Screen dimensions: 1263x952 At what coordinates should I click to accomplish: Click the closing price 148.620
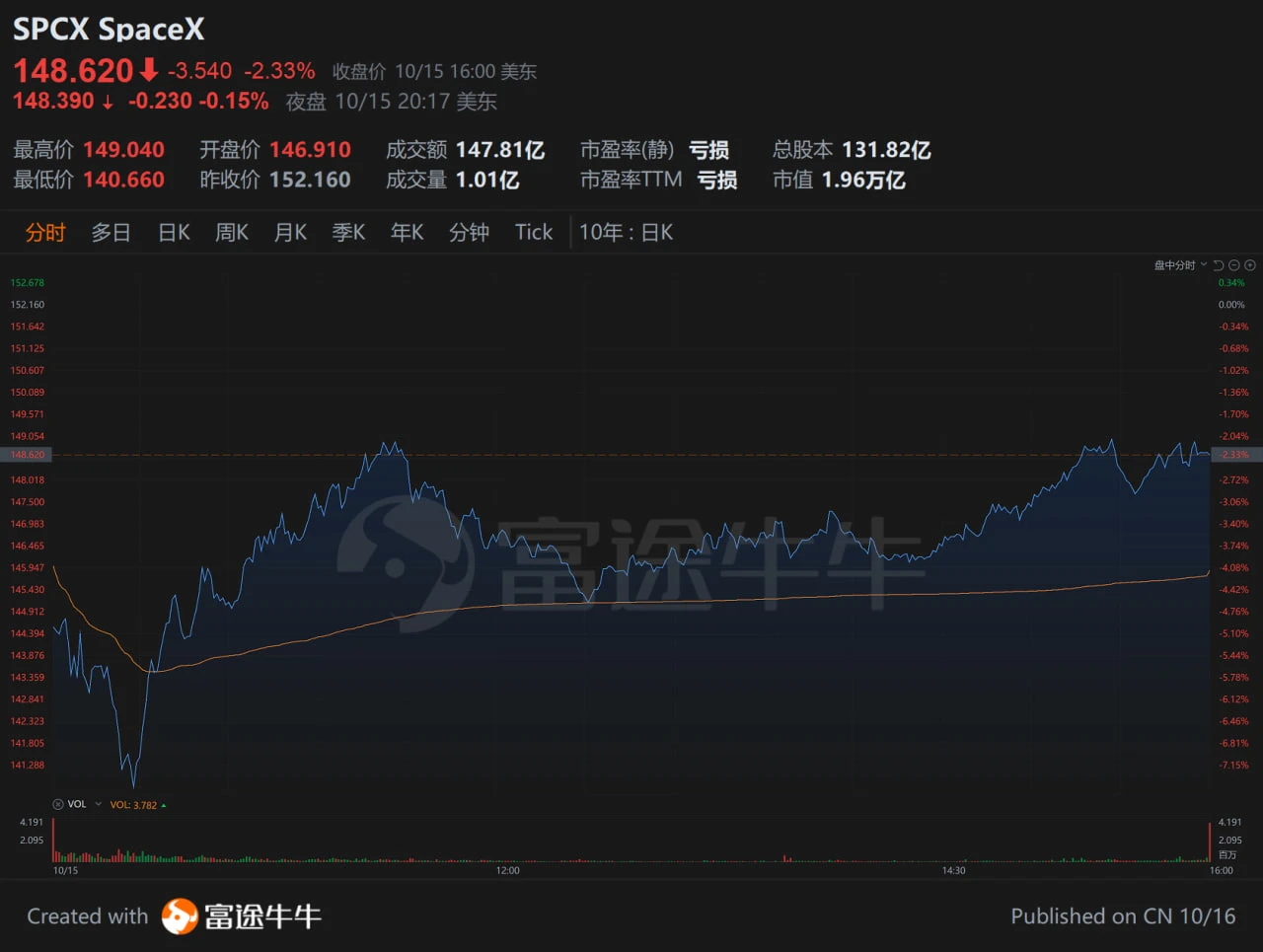tap(73, 71)
